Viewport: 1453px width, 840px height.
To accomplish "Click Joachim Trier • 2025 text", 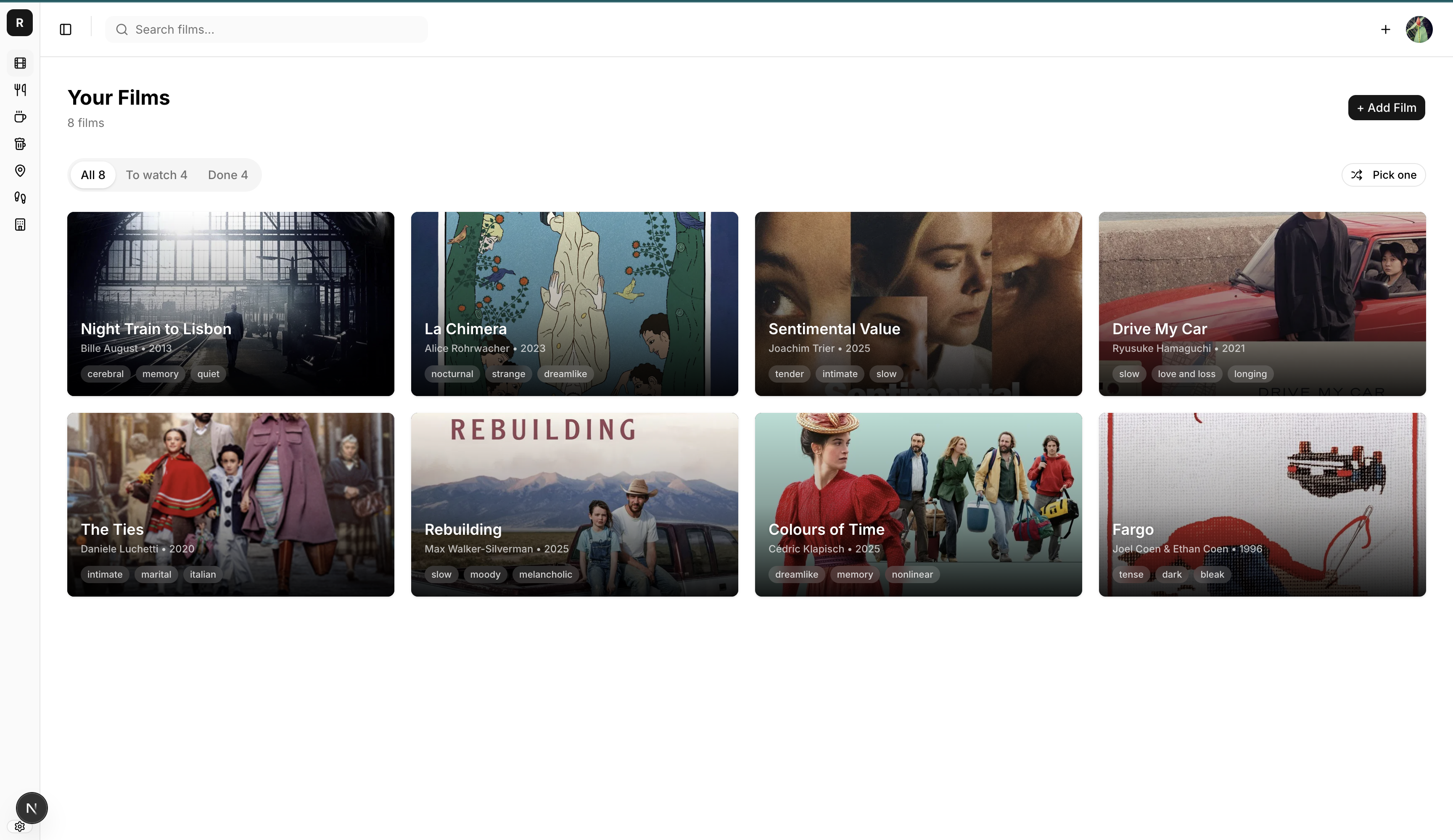I will pyautogui.click(x=819, y=348).
